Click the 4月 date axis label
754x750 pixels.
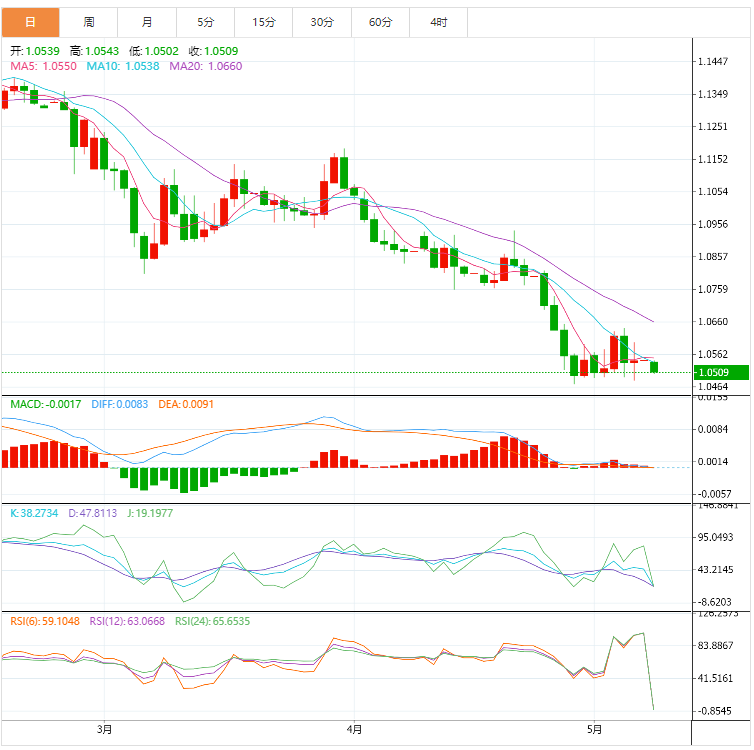point(354,730)
